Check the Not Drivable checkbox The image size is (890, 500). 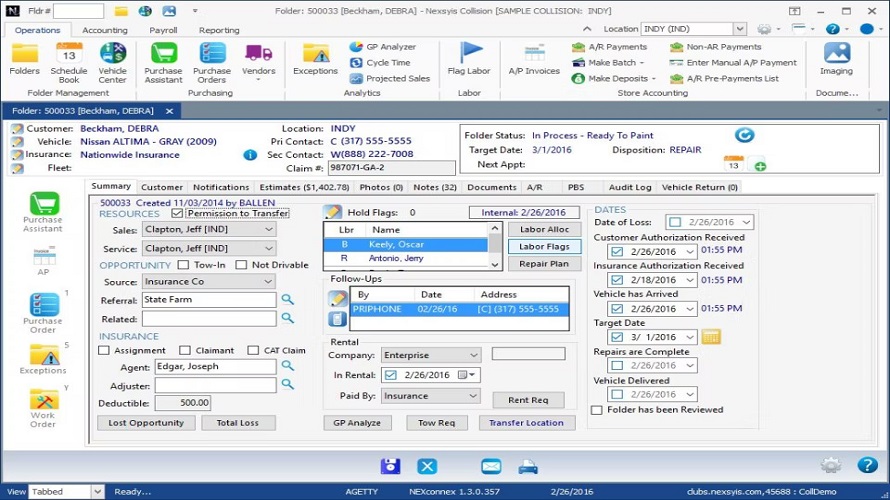(x=241, y=264)
